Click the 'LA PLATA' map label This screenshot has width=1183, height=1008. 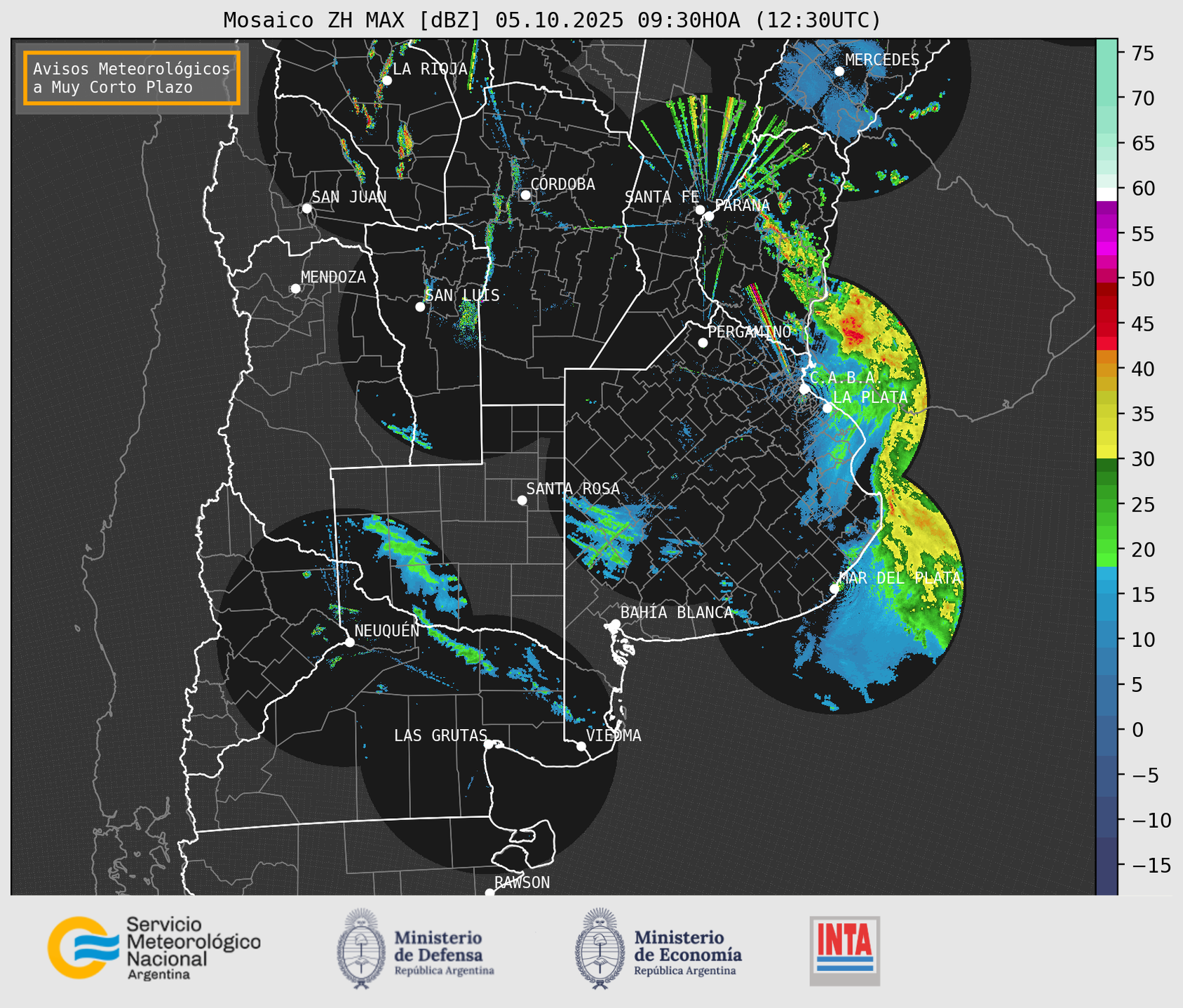click(x=870, y=397)
